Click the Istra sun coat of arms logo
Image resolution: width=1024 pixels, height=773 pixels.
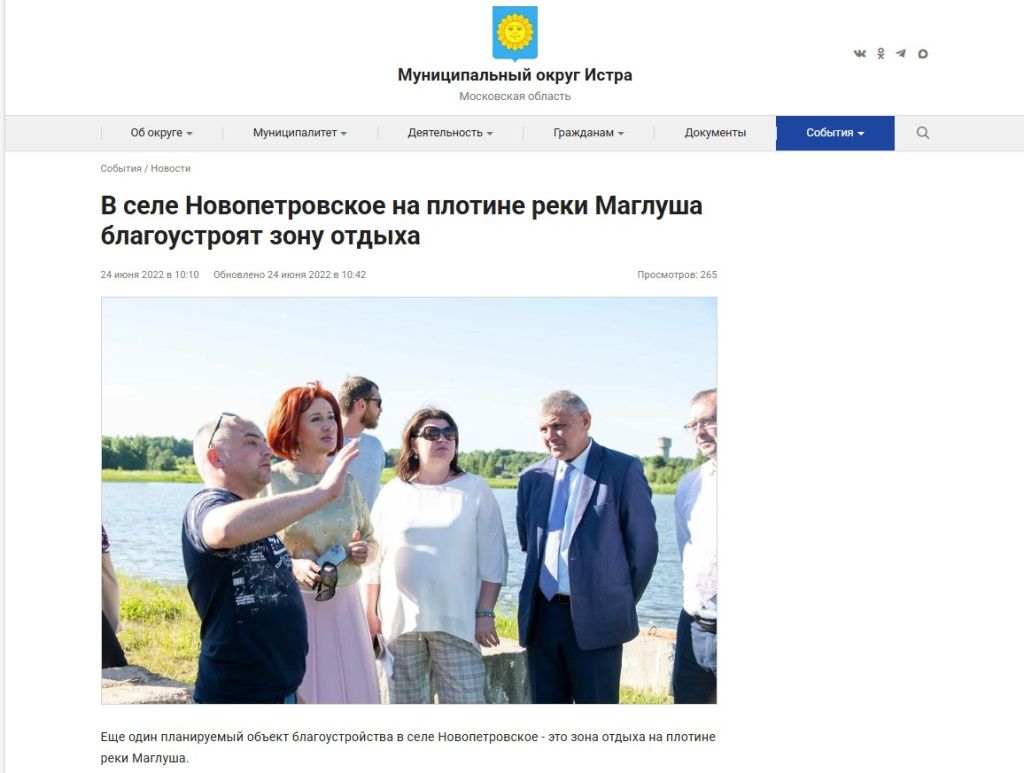515,33
